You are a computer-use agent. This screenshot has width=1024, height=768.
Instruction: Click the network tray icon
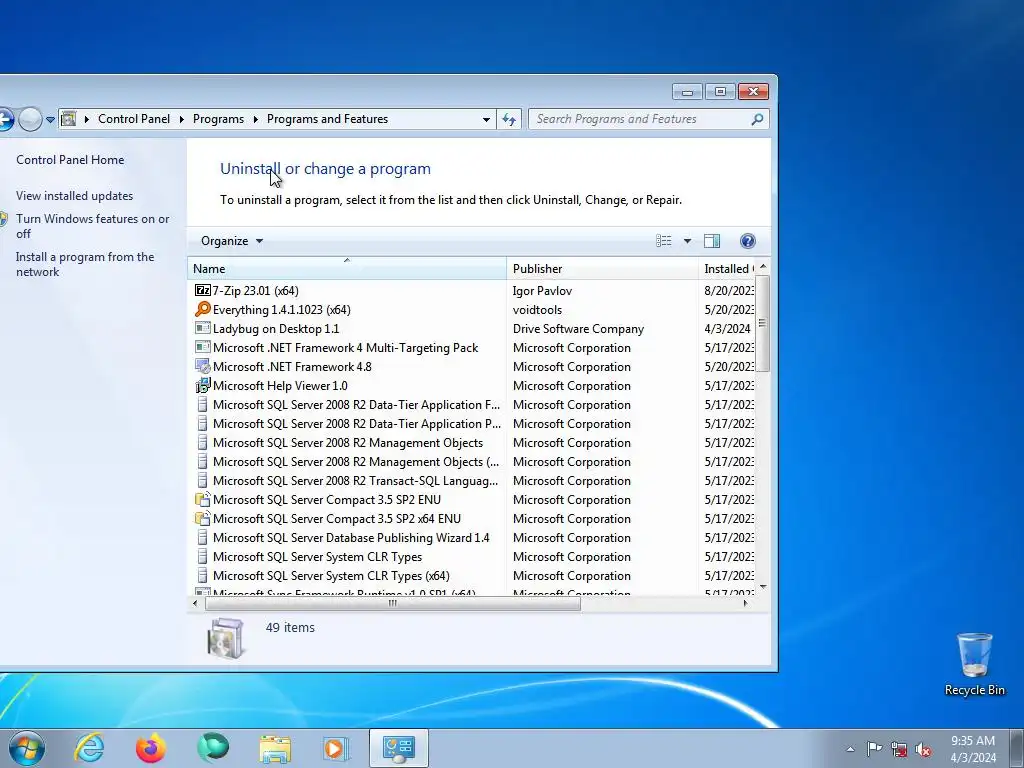[899, 750]
